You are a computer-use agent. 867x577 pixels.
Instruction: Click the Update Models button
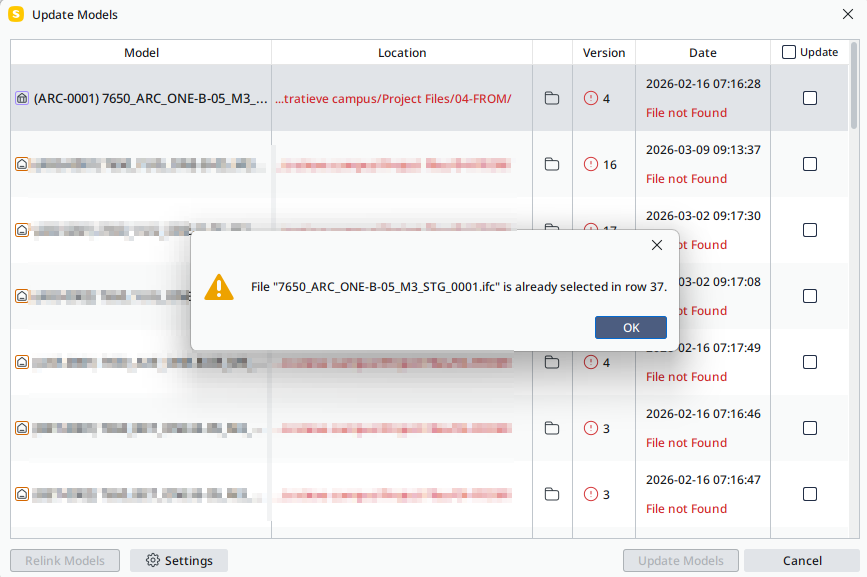tap(681, 560)
